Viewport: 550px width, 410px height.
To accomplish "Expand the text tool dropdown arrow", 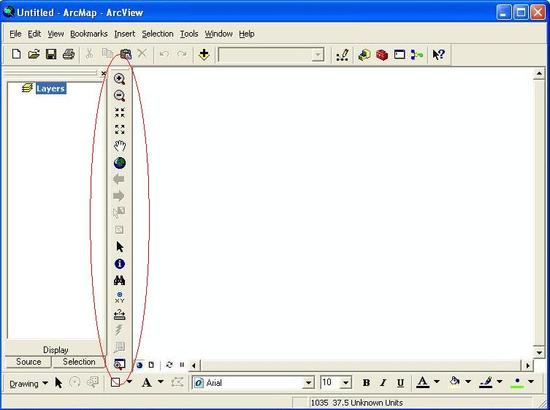I will [x=161, y=382].
